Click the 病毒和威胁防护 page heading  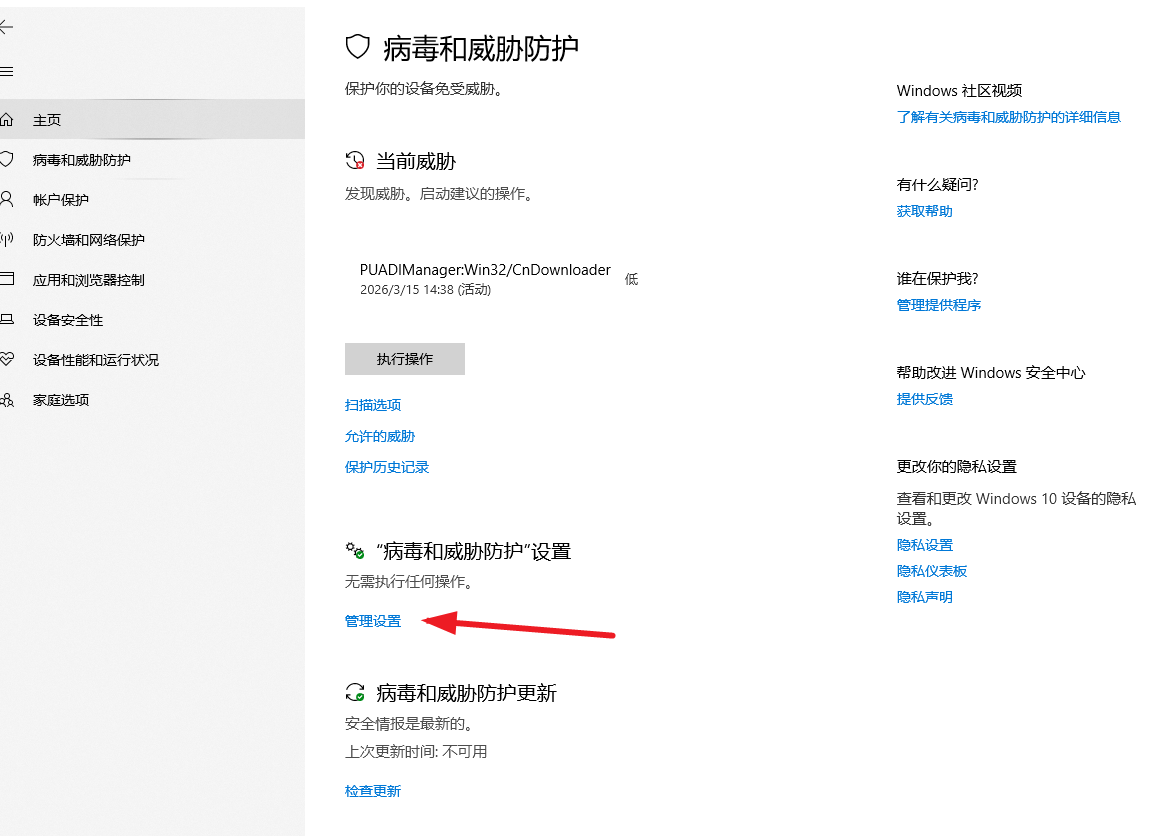(x=480, y=48)
